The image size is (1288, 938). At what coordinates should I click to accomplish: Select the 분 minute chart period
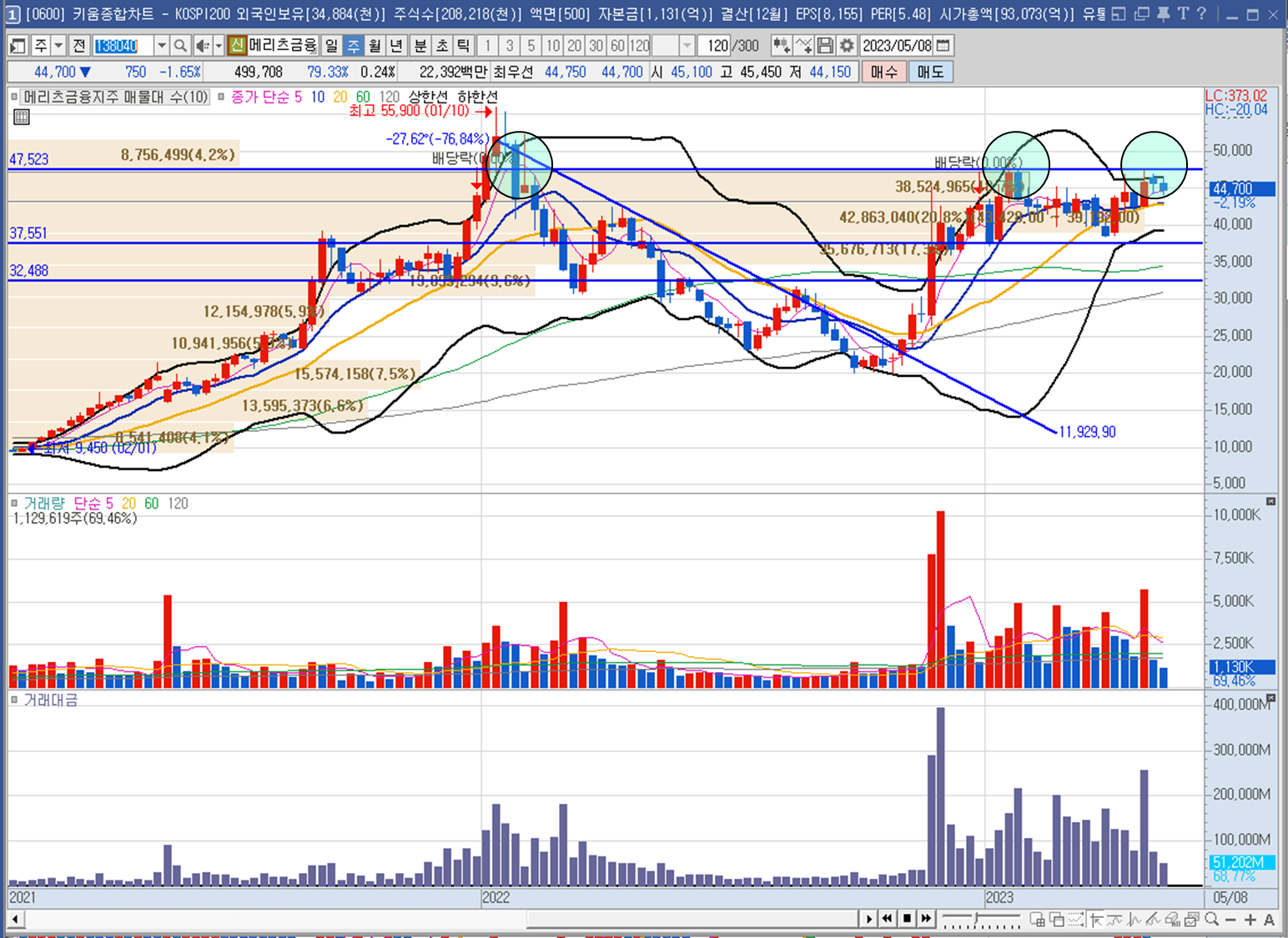pos(420,46)
